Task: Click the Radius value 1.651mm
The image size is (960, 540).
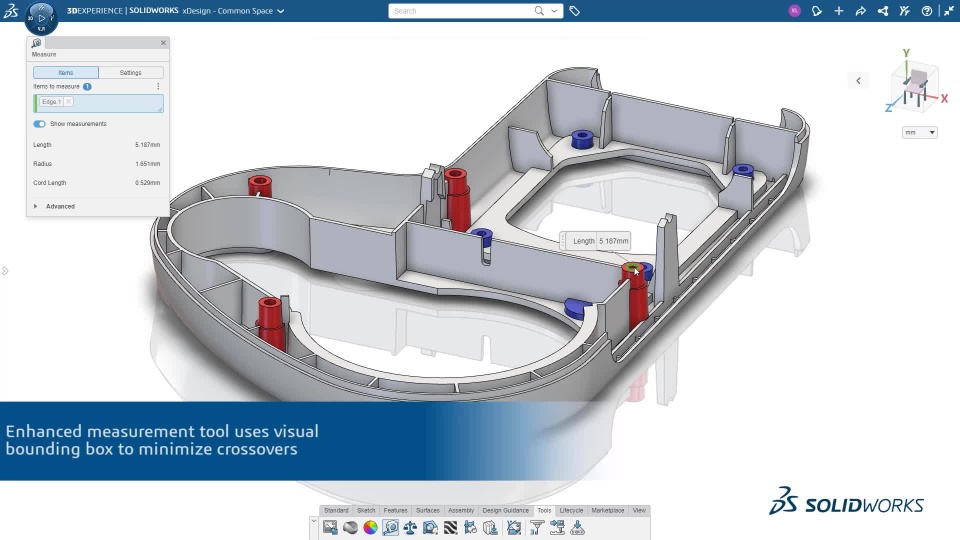Action: 148,164
